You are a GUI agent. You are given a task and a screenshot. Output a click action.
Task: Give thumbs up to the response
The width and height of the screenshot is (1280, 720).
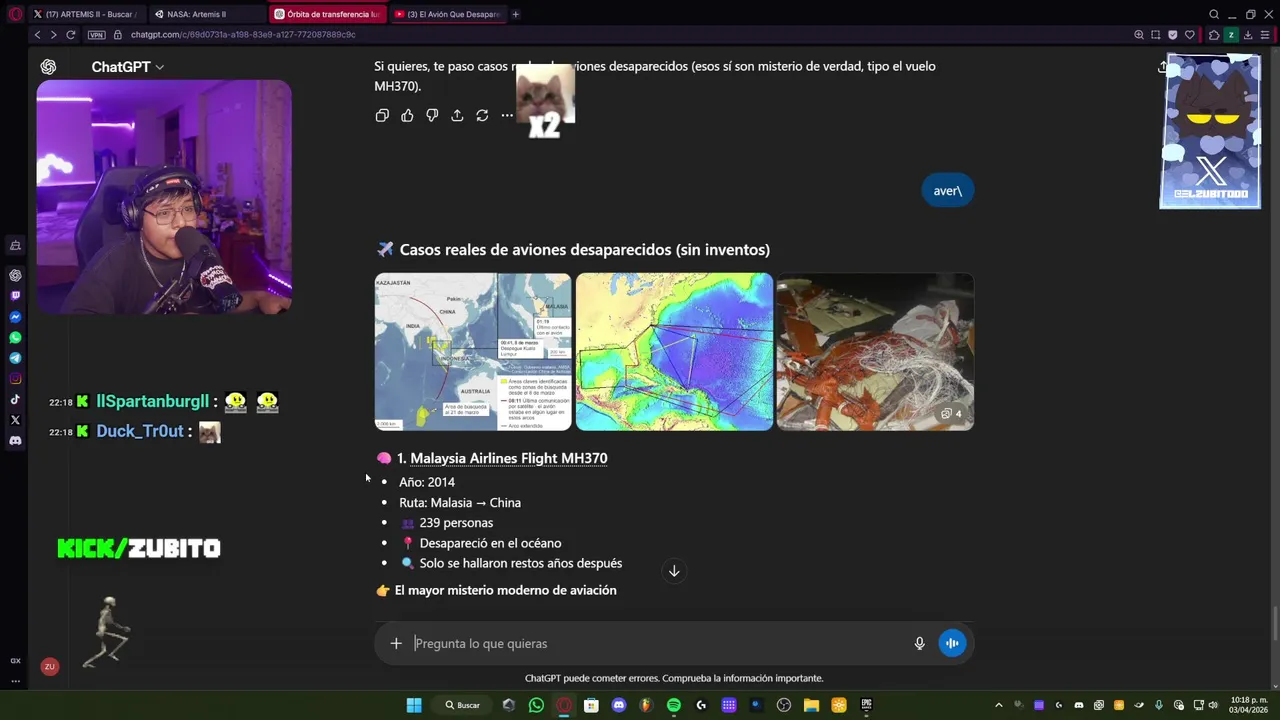coord(407,116)
